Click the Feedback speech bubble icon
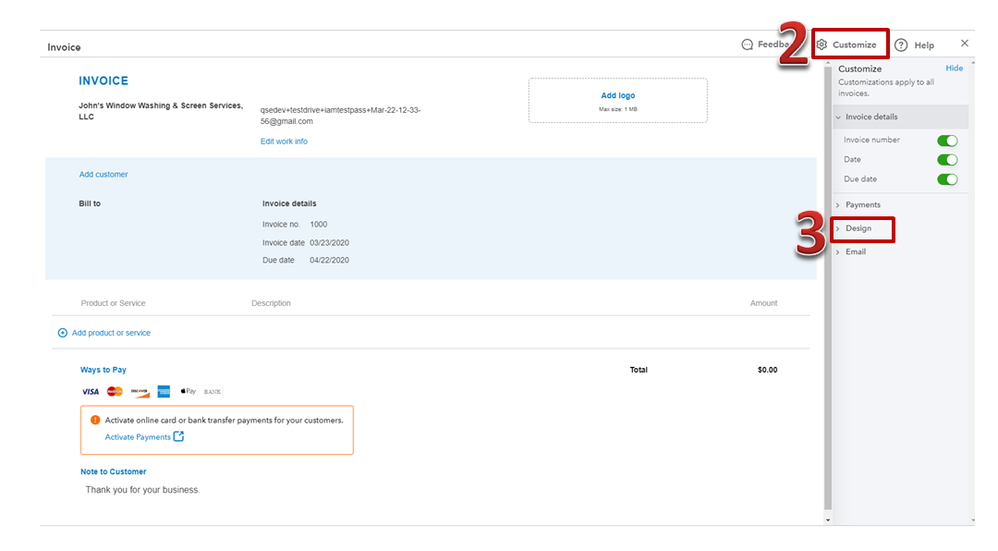998x551 pixels. point(747,45)
